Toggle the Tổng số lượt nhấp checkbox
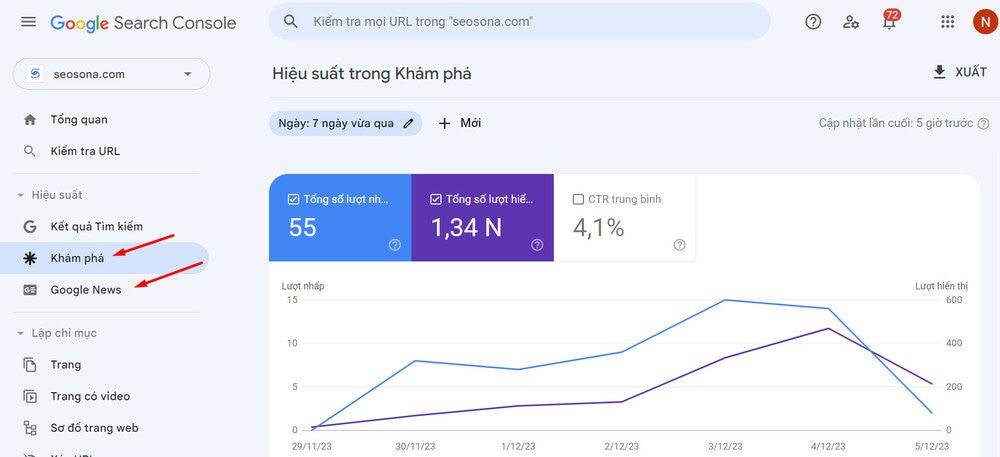The image size is (1000, 457). tap(293, 199)
